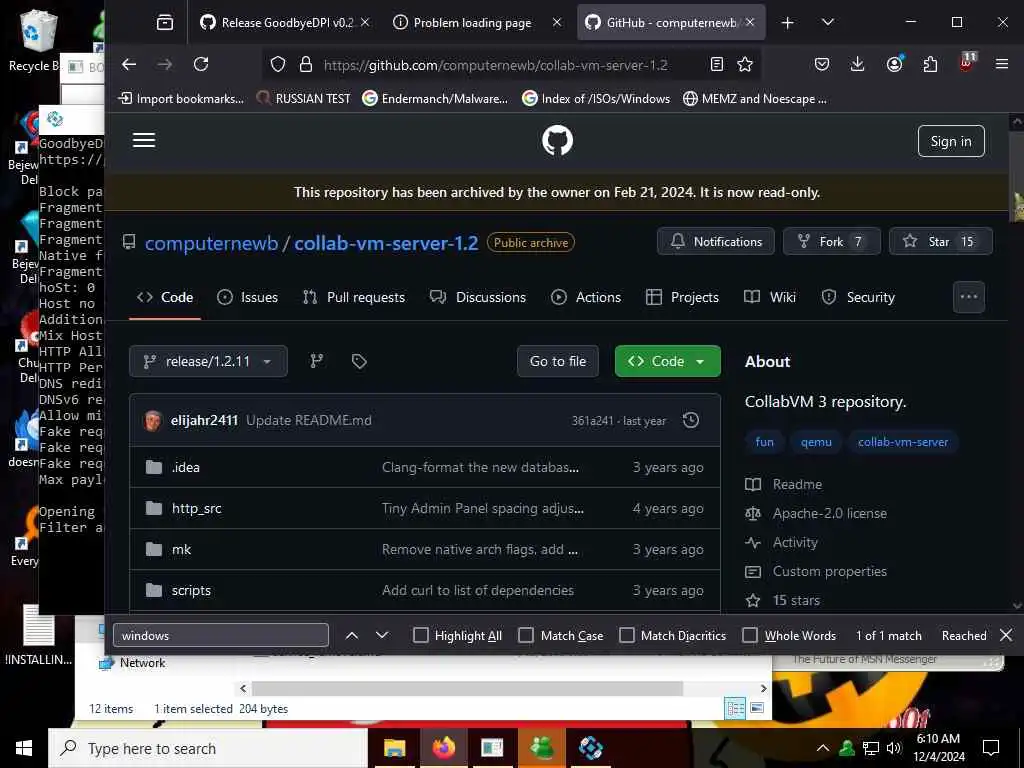Open the notification center icon
The height and width of the screenshot is (768, 1024).
point(991,748)
